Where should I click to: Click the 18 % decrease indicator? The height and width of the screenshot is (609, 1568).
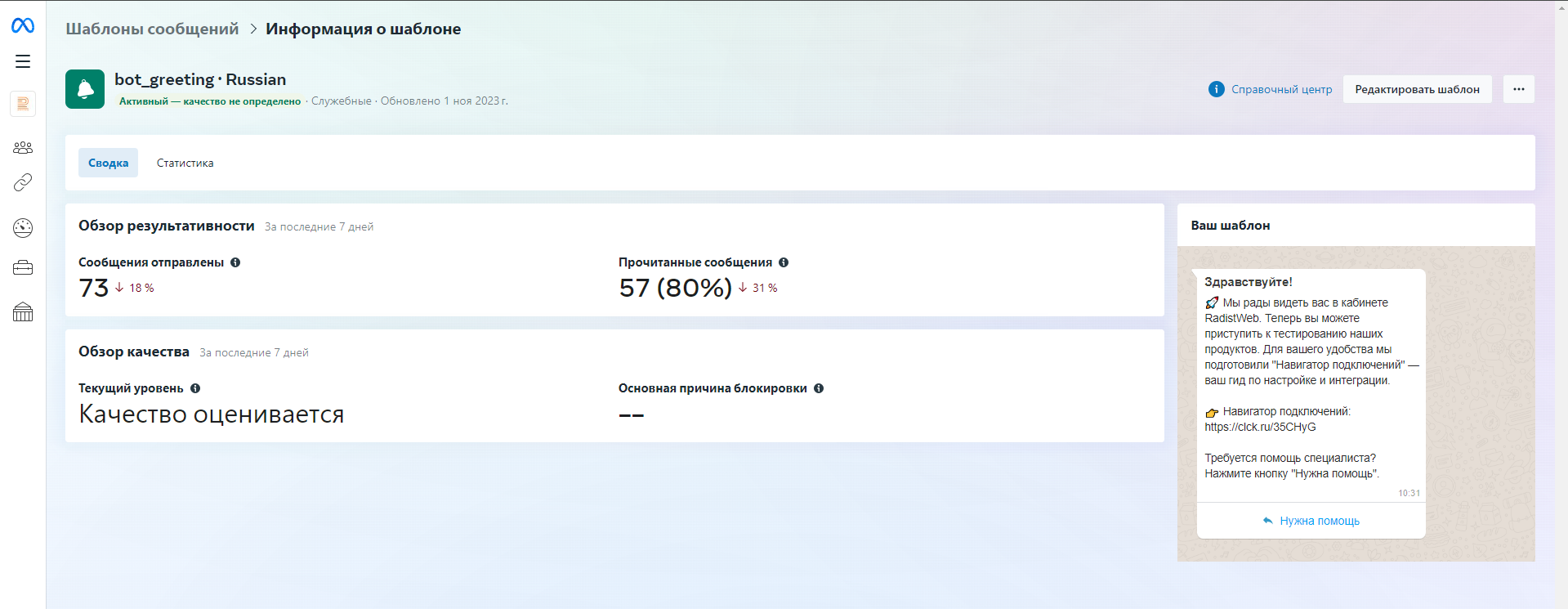click(135, 288)
